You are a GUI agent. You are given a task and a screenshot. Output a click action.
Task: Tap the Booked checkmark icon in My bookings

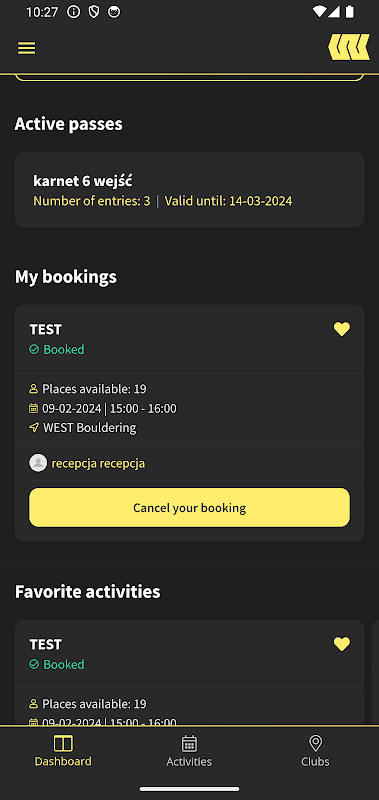coord(34,349)
